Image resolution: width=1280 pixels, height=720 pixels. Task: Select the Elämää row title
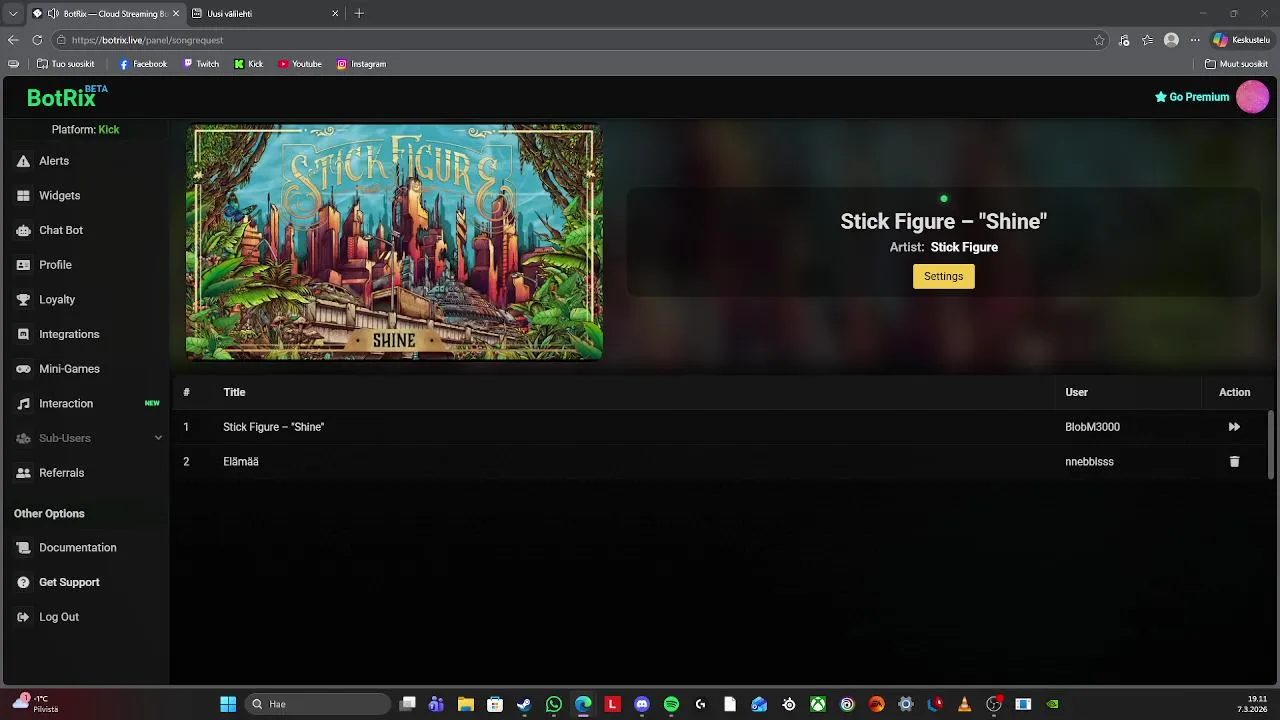click(x=241, y=462)
